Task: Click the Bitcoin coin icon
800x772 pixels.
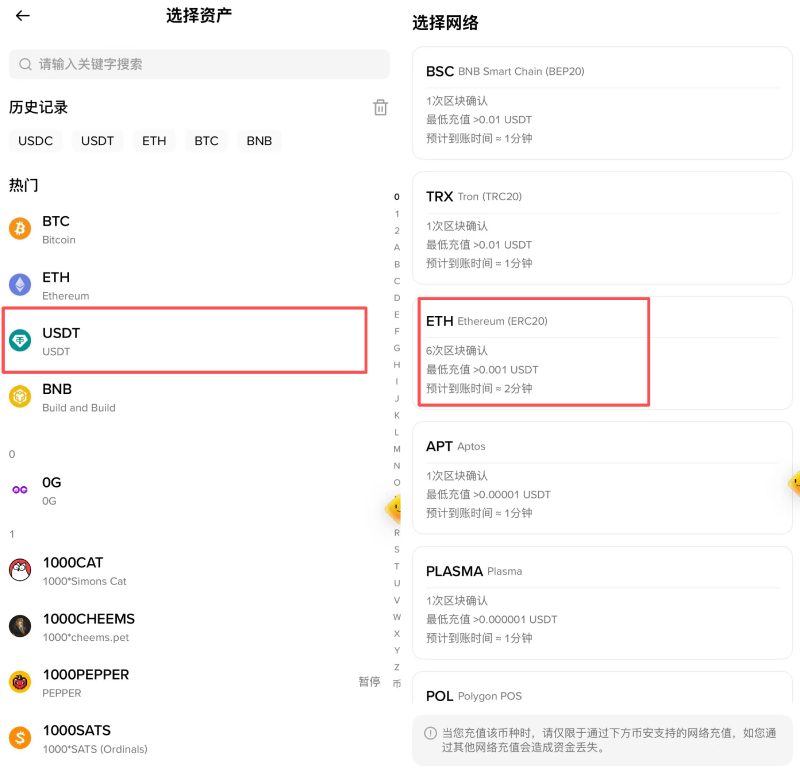Action: click(20, 228)
